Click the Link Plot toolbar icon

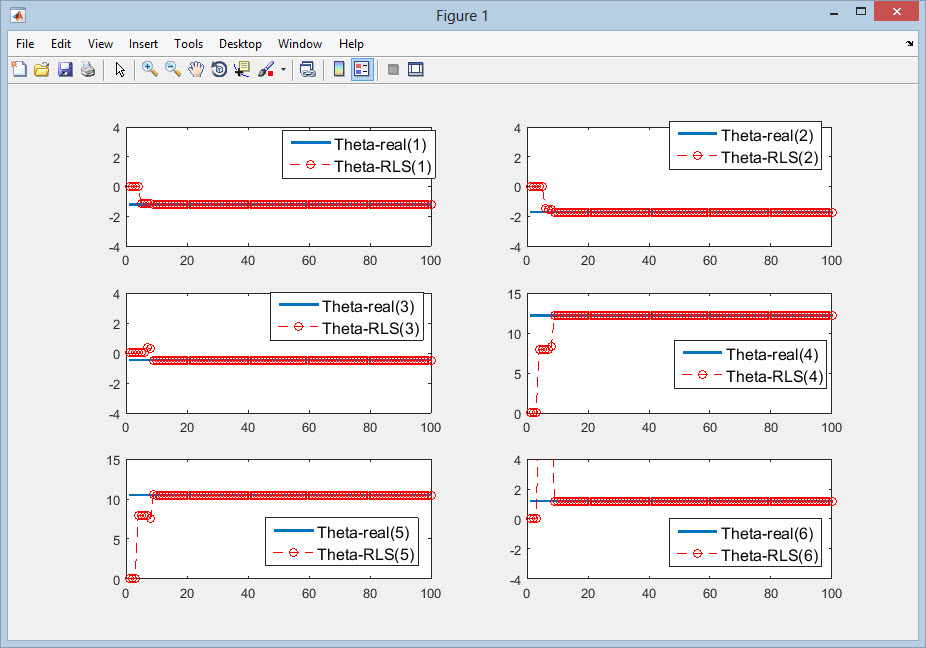[x=308, y=69]
